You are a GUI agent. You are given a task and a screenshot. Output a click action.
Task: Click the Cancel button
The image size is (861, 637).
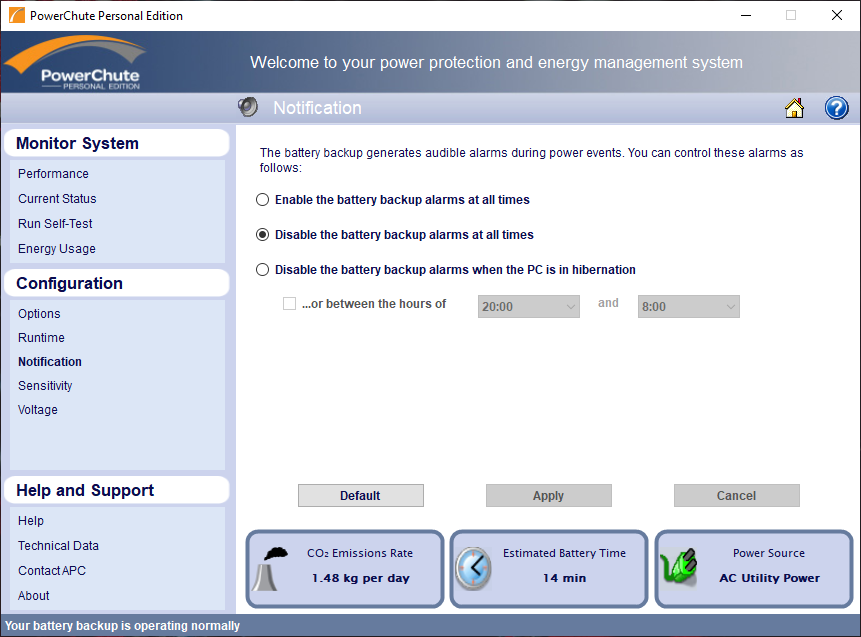coord(736,495)
